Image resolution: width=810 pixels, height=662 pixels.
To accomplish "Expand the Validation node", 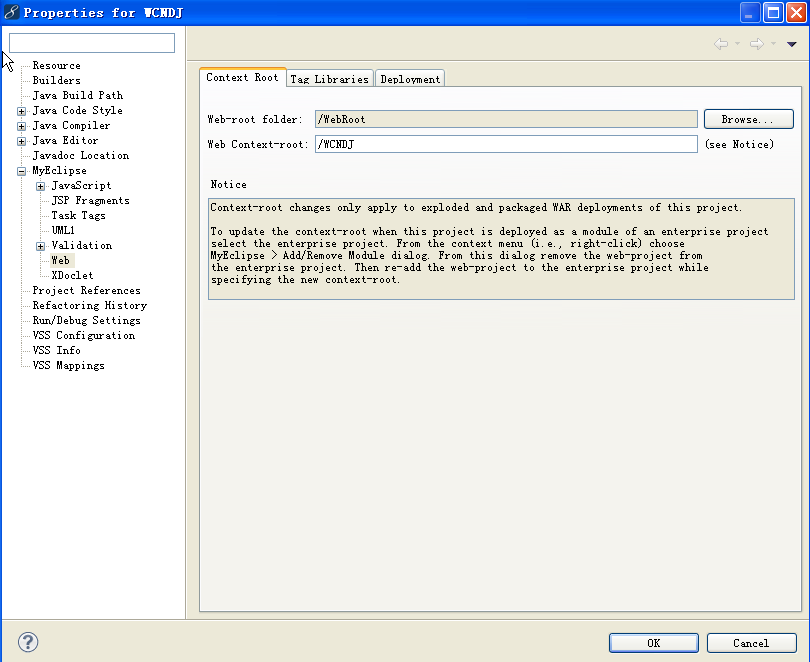I will 40,246.
